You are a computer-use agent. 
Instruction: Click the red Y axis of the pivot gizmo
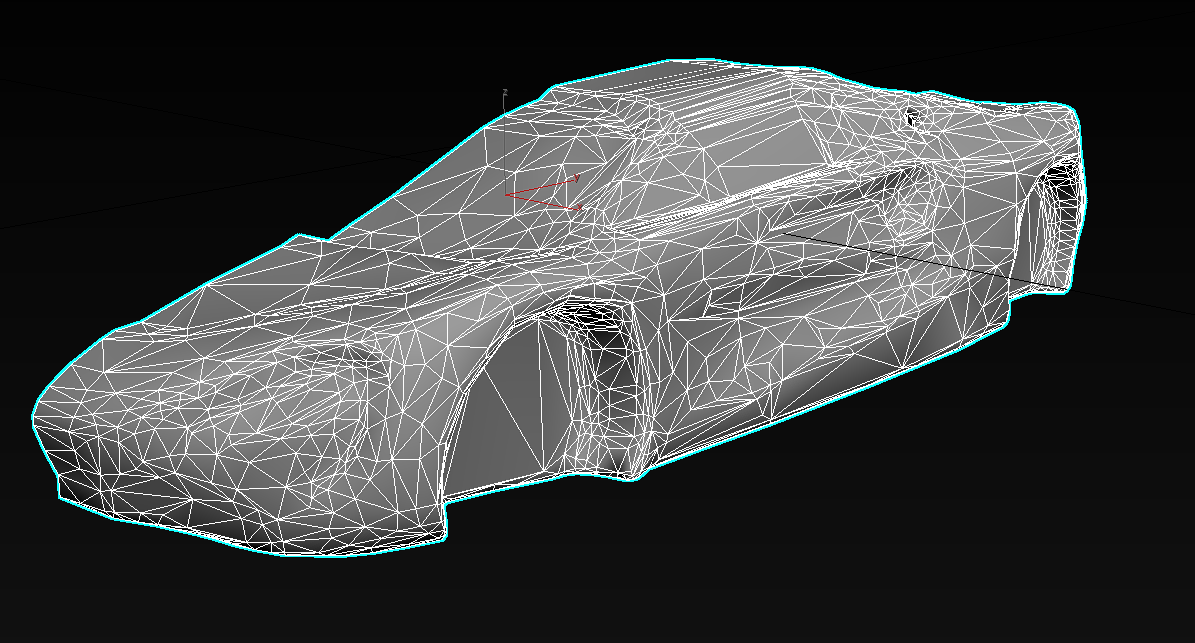tap(540, 186)
